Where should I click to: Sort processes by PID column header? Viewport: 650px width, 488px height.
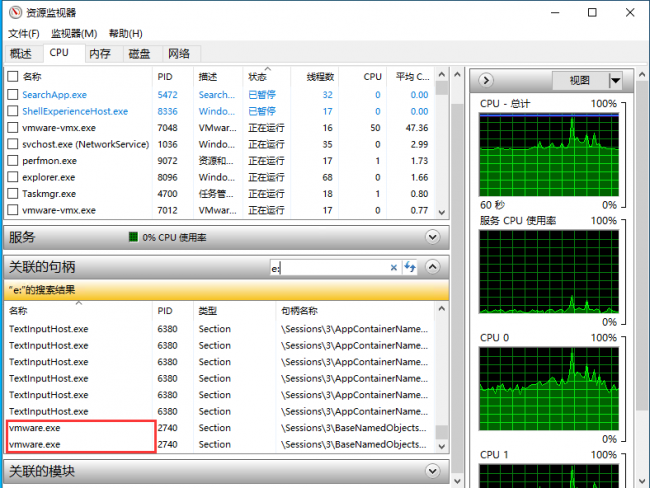tap(173, 77)
